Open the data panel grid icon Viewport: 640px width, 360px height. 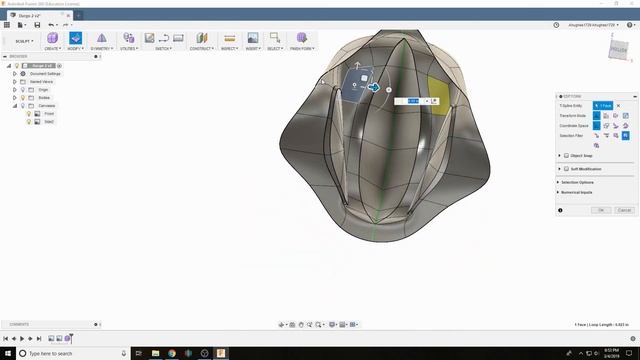click(x=7, y=25)
